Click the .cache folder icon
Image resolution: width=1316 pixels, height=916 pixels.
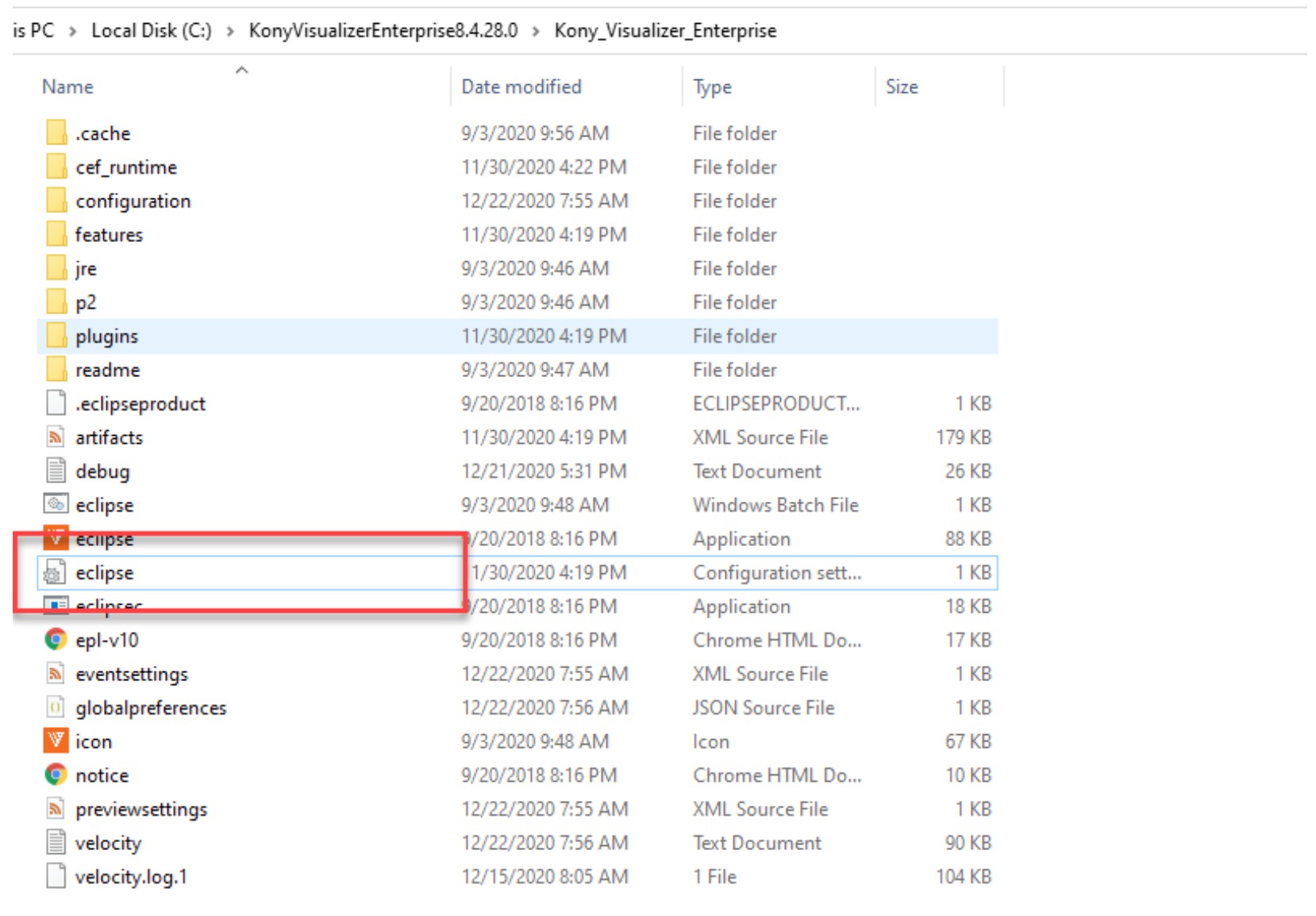(x=56, y=133)
